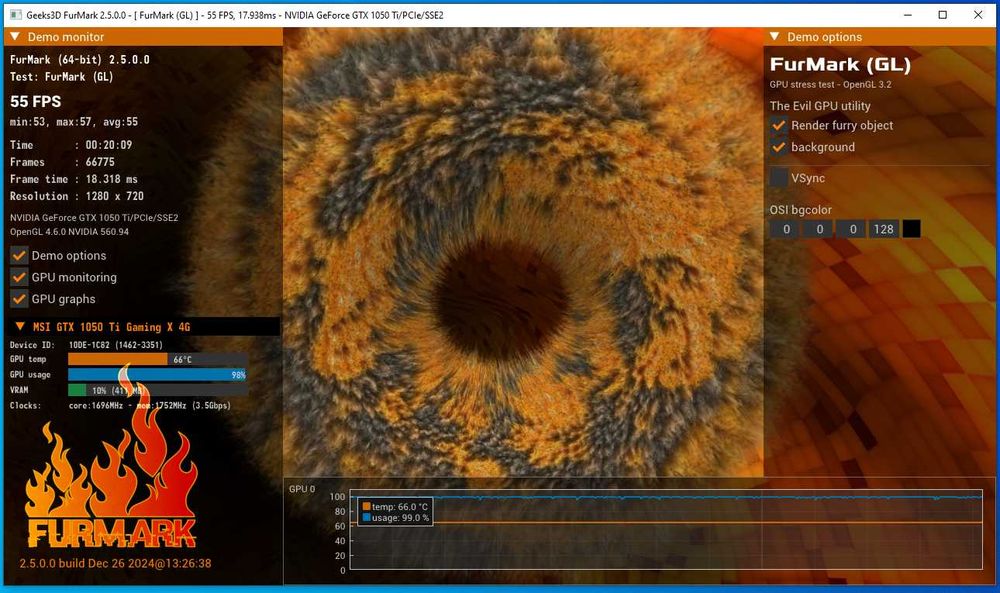Click the GPU stress test - OpenGL 3.2 subtitle
Image resolution: width=1000 pixels, height=593 pixels.
click(x=830, y=84)
